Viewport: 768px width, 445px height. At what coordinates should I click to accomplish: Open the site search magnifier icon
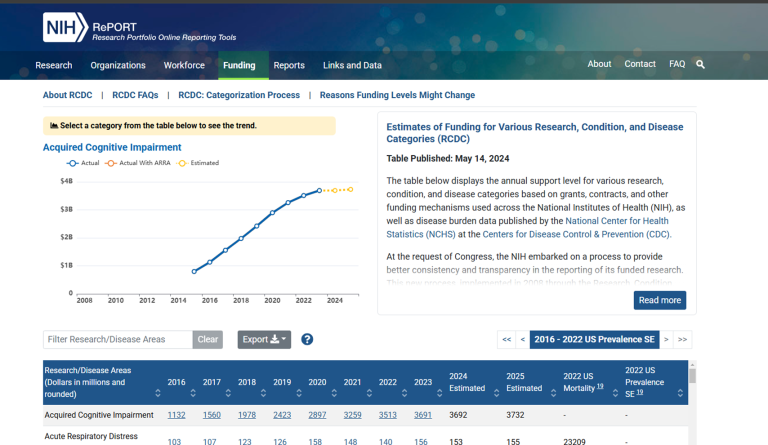(700, 64)
